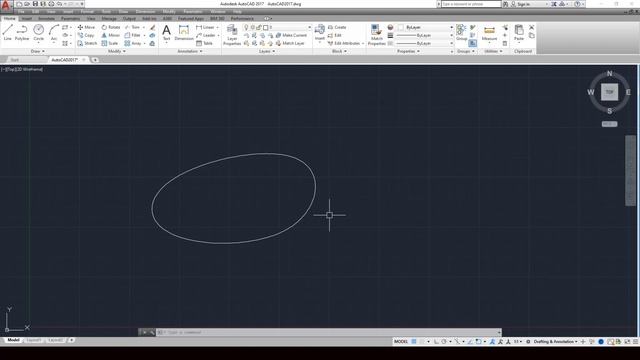This screenshot has width=640, height=360.
Task: Switch to the Model layout tab
Action: pyautogui.click(x=13, y=340)
